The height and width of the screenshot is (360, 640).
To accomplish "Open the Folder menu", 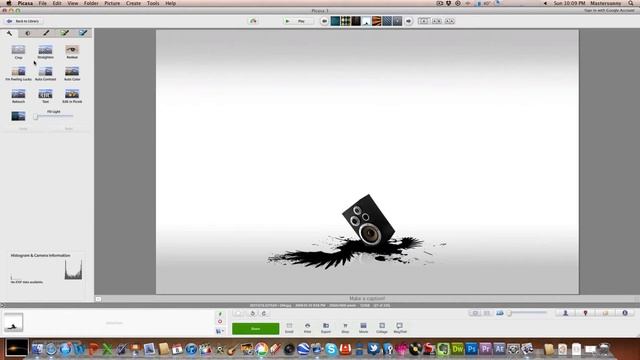I will [x=91, y=3].
